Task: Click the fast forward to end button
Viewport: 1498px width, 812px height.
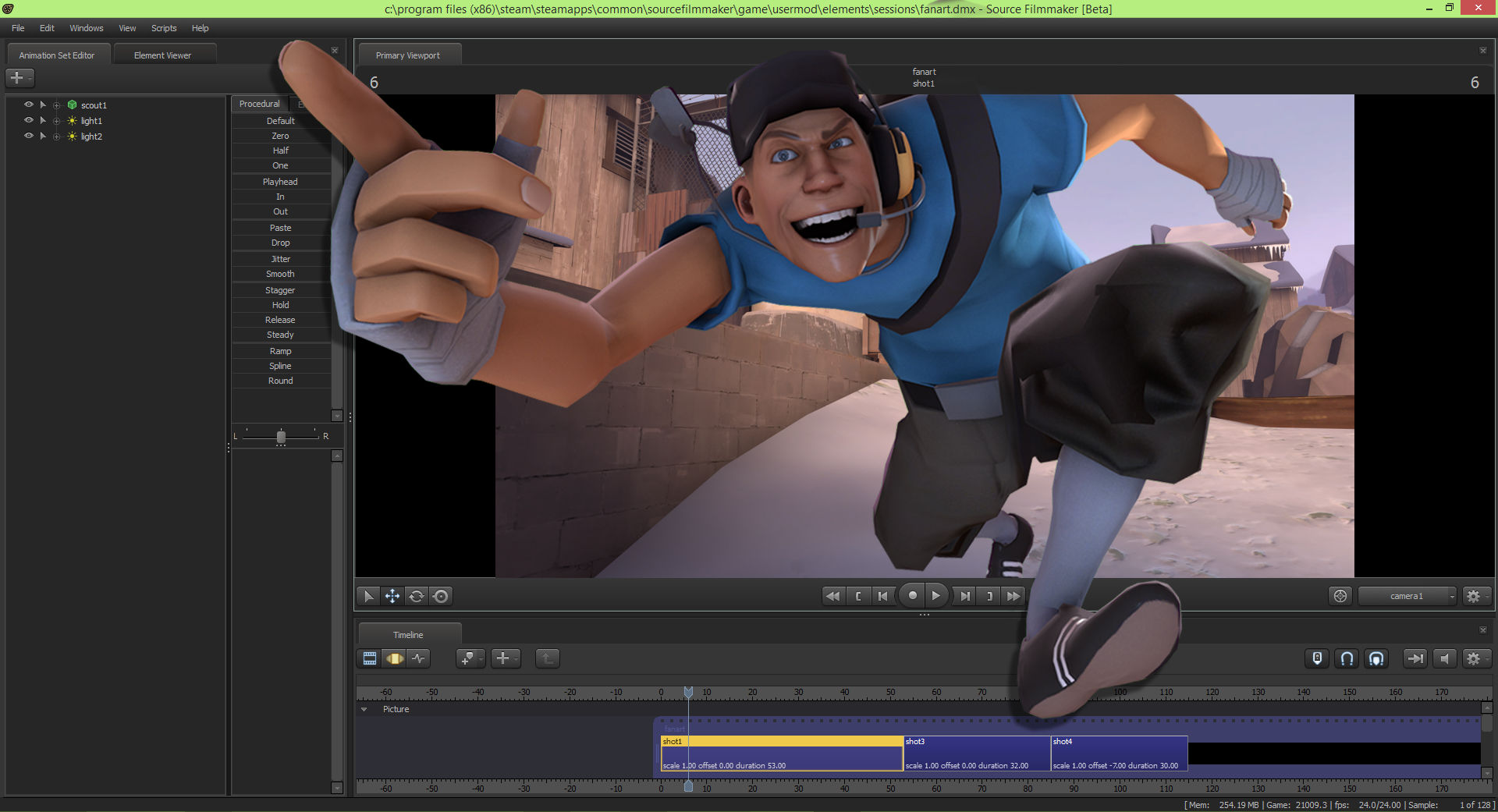Action: [1013, 596]
